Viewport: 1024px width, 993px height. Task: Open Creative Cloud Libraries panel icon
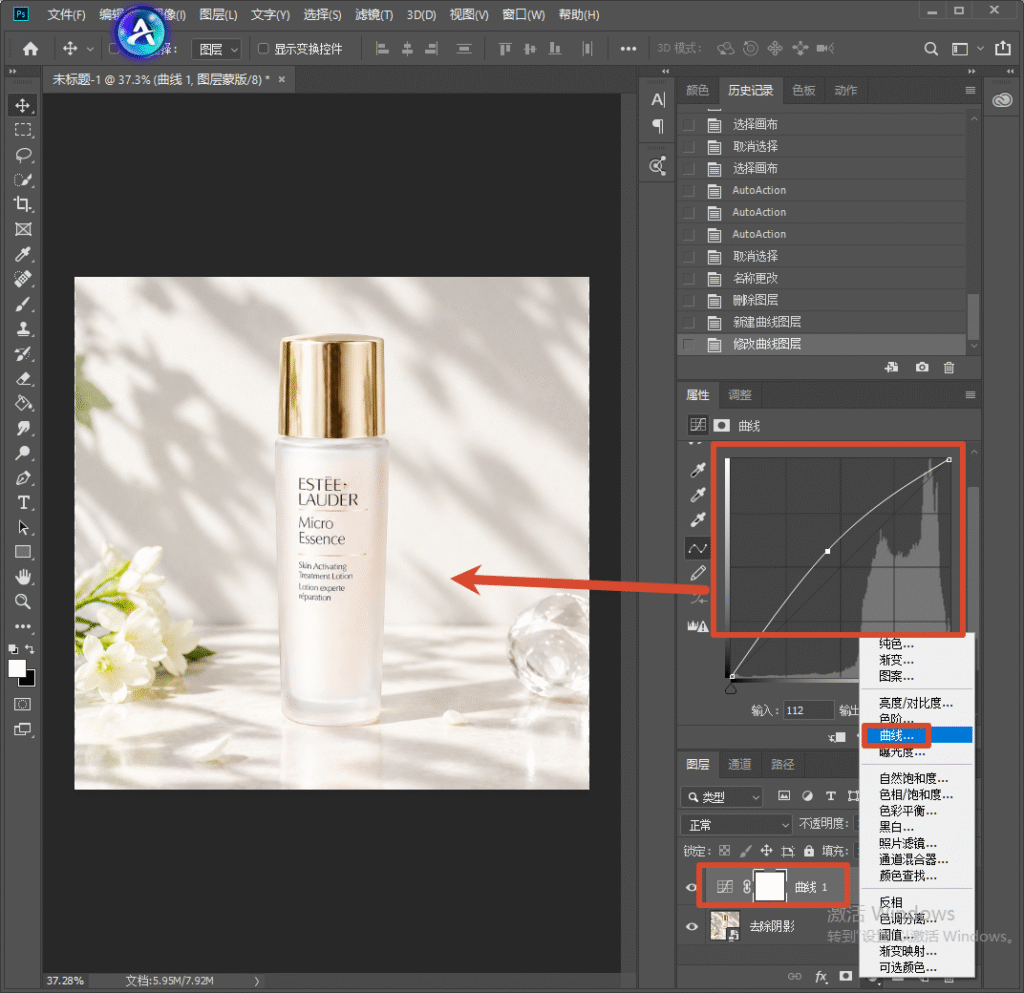click(1002, 100)
